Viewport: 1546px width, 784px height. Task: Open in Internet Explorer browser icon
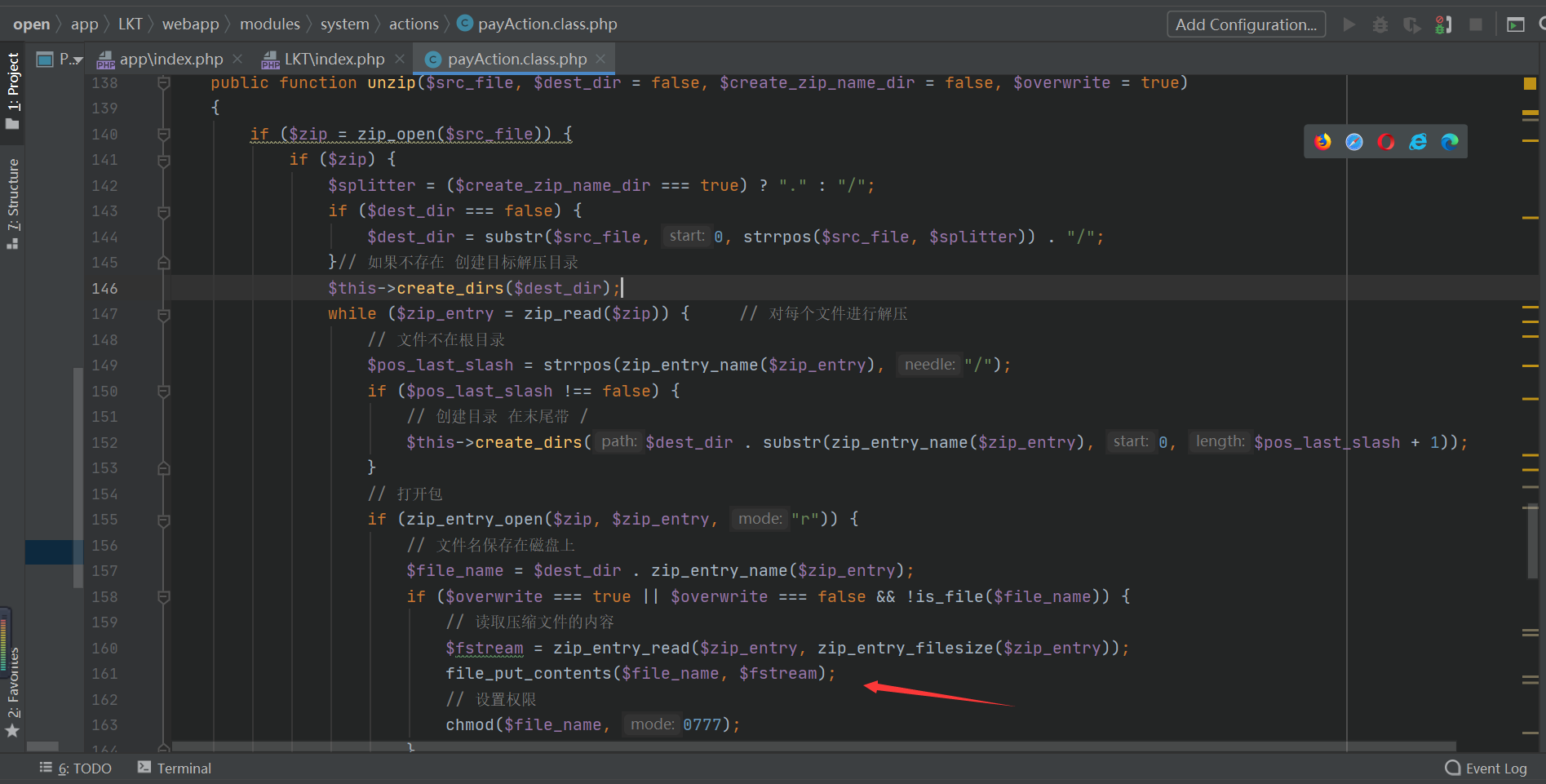coord(1418,142)
